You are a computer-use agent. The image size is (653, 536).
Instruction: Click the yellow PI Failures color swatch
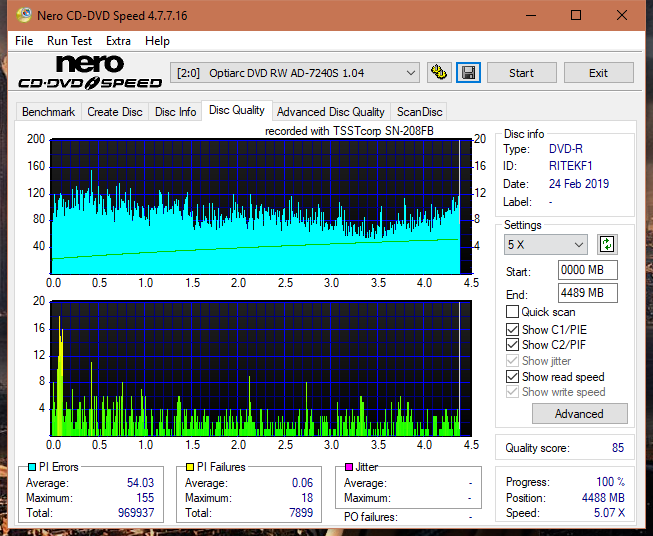[190, 467]
